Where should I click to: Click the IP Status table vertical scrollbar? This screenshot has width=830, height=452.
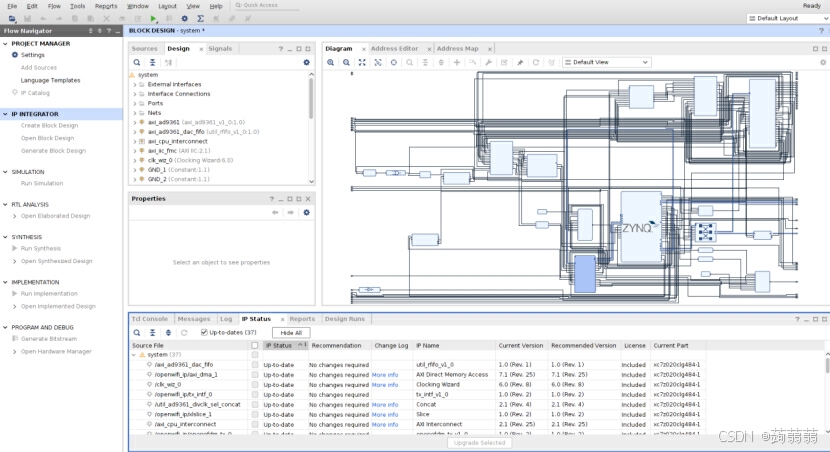[x=827, y=366]
